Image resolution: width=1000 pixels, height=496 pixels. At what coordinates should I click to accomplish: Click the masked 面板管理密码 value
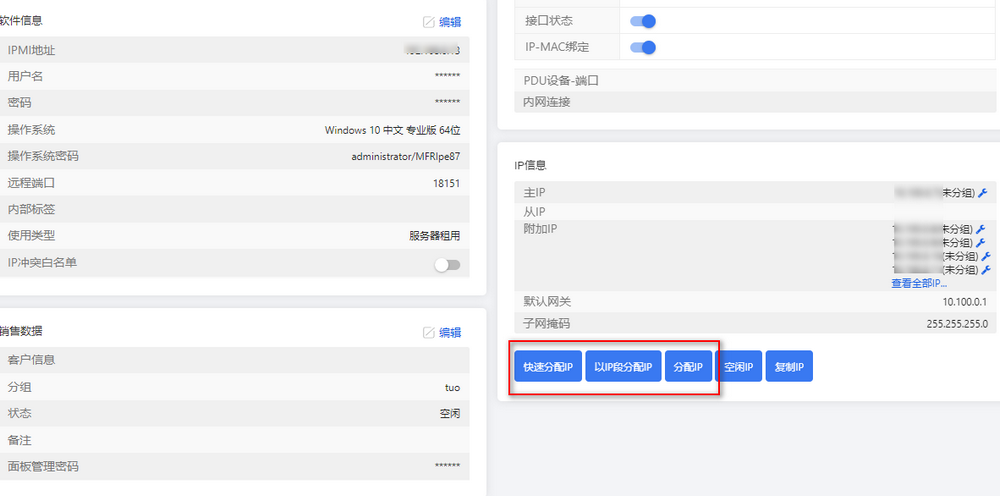click(447, 467)
